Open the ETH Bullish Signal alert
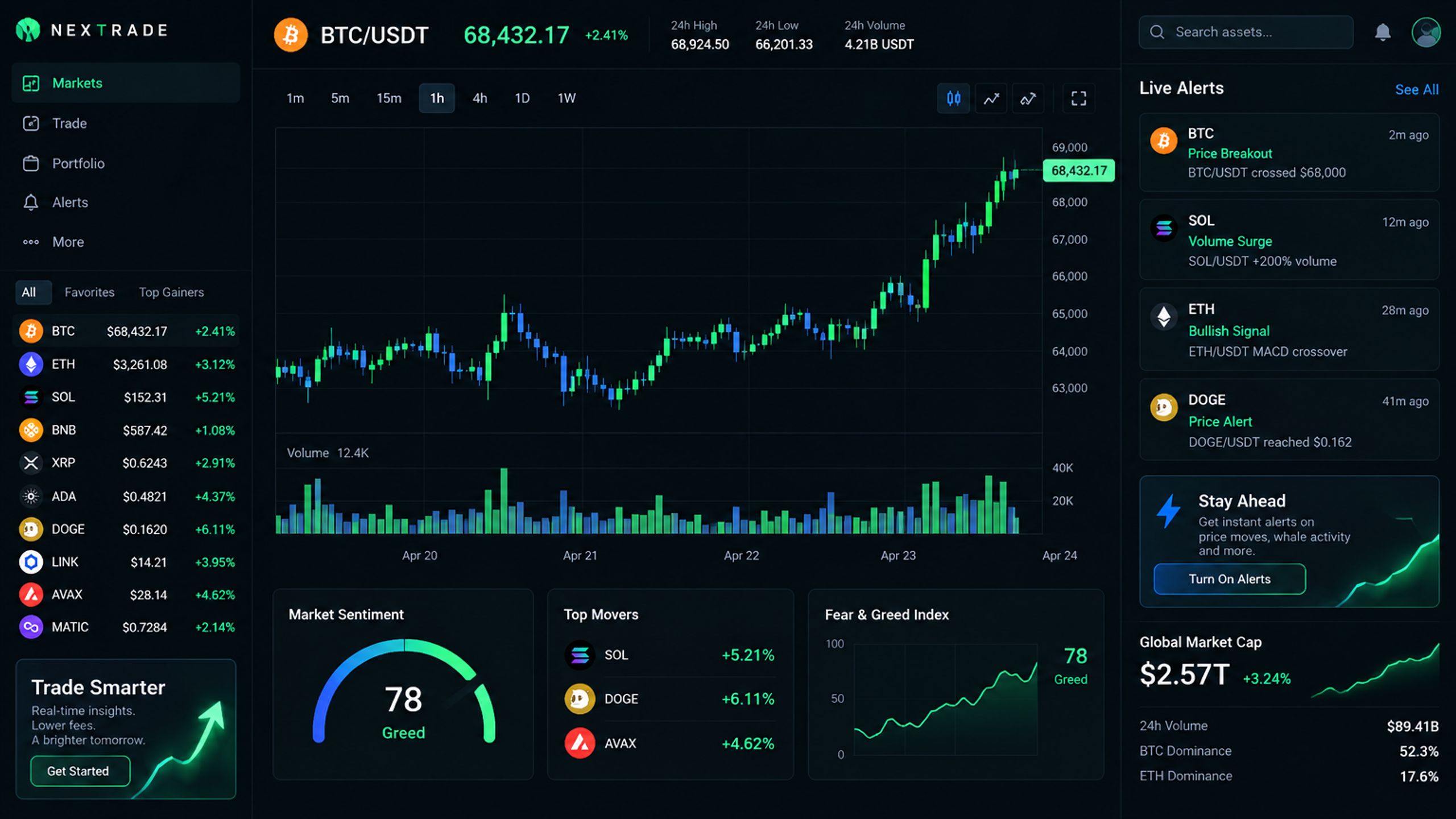Screen dimensions: 1456x819 (1289, 329)
